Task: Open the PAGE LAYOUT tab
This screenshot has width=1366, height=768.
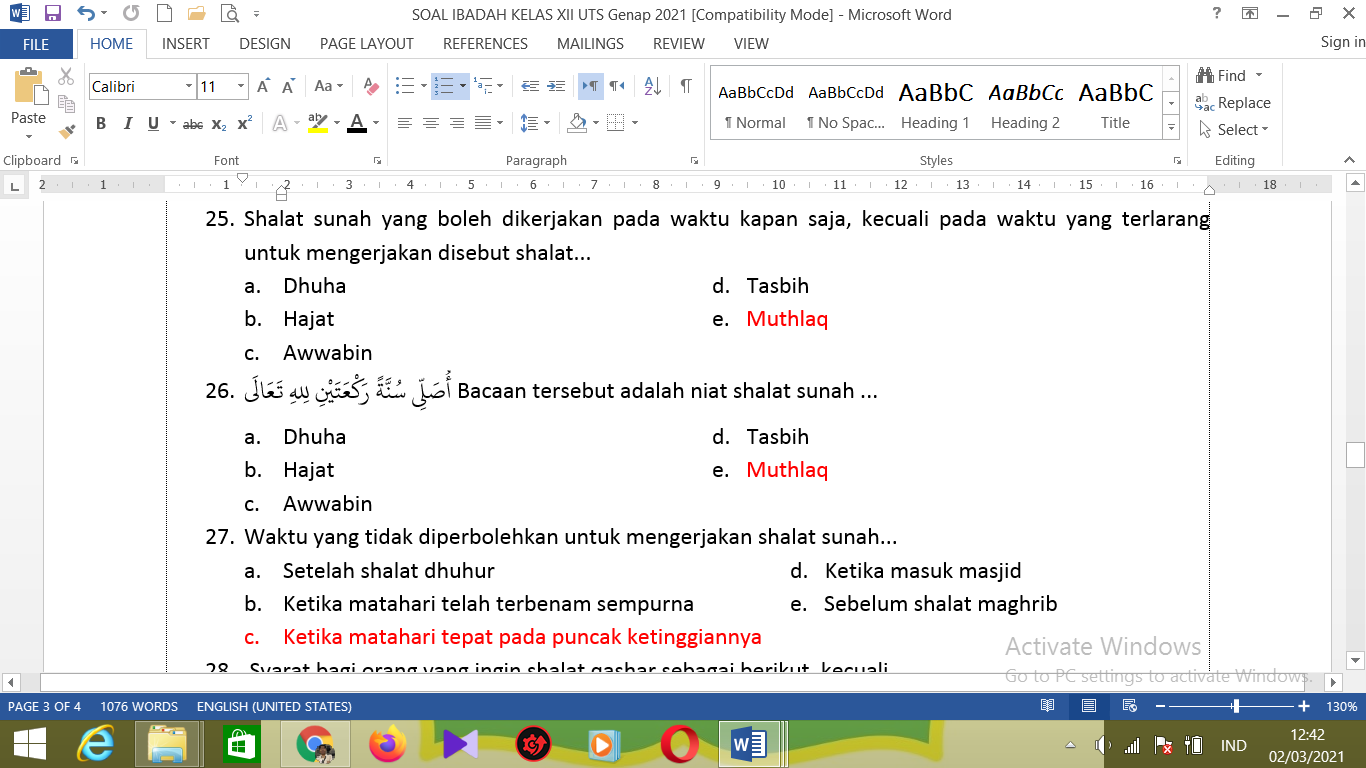Action: [366, 44]
